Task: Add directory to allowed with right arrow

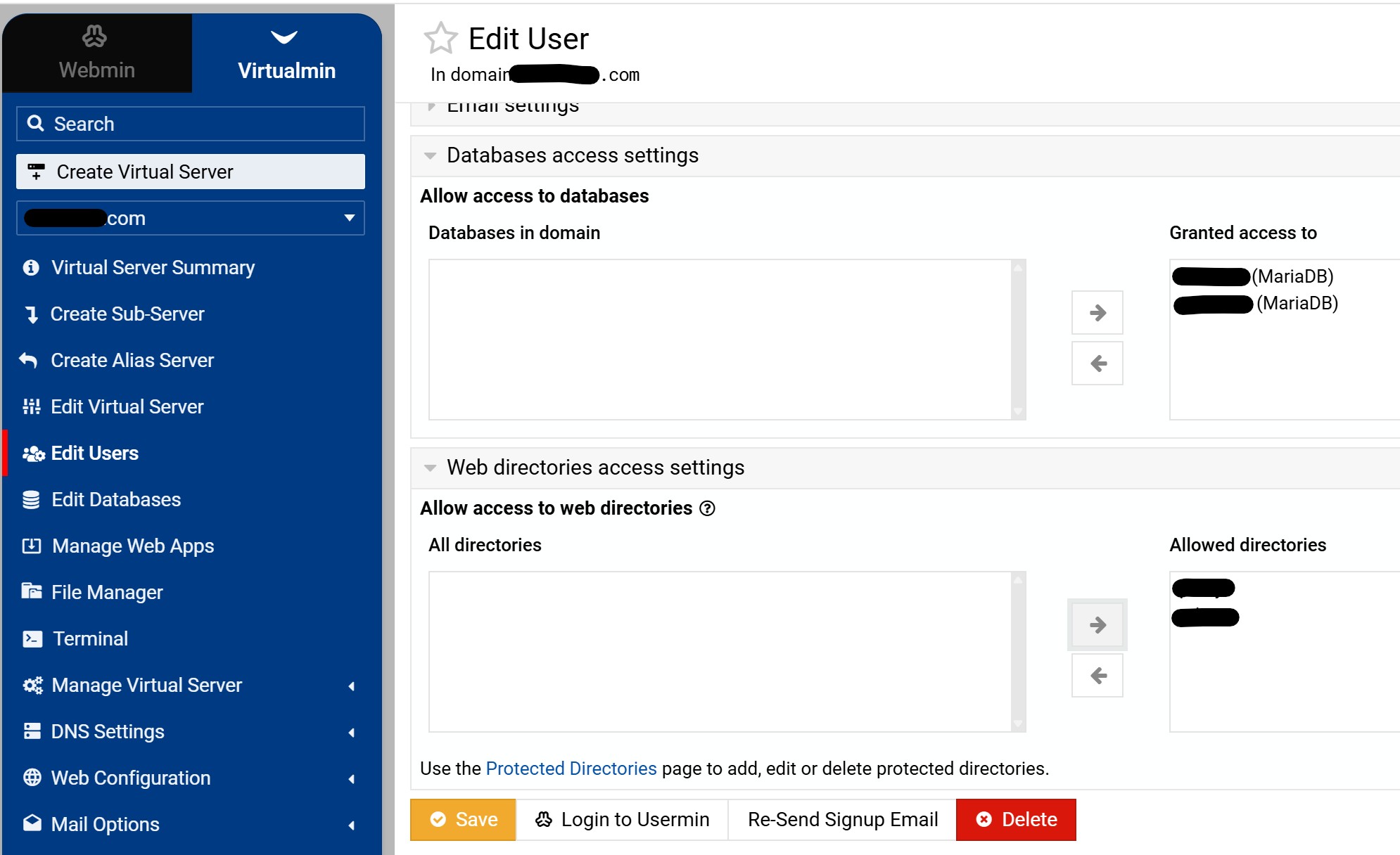Action: point(1097,624)
